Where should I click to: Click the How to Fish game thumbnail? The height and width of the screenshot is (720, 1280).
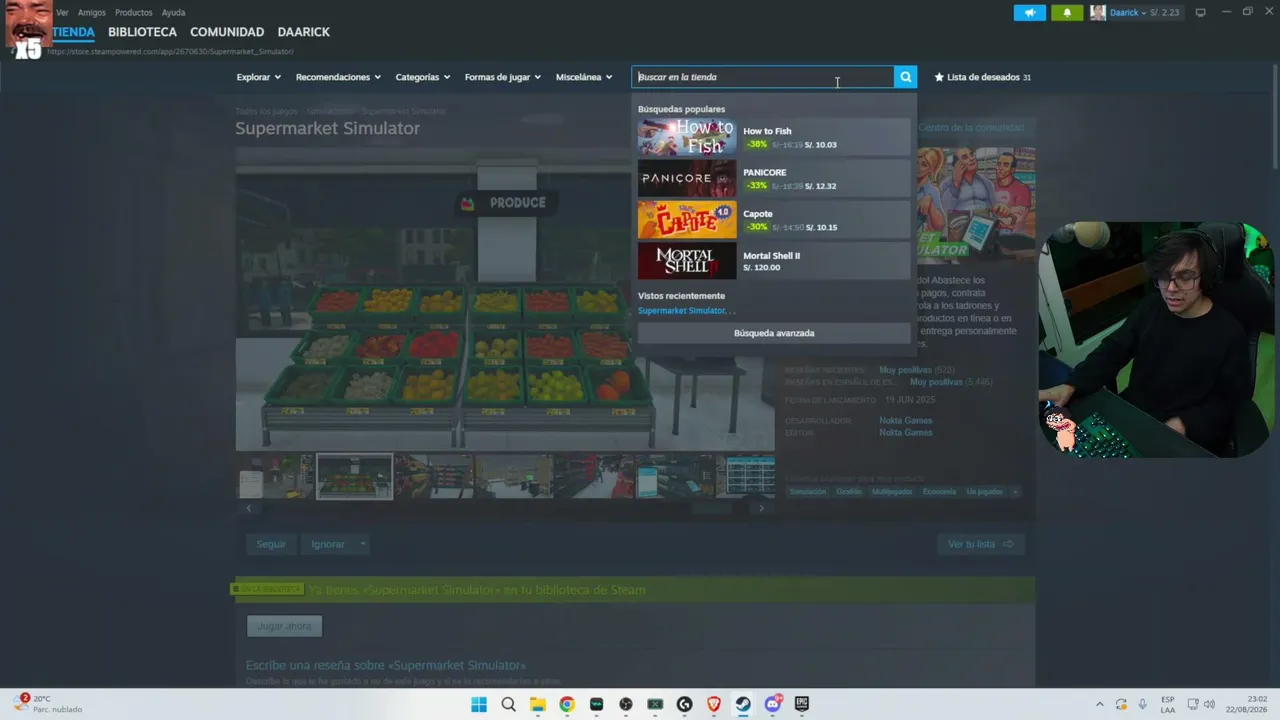[x=687, y=137]
